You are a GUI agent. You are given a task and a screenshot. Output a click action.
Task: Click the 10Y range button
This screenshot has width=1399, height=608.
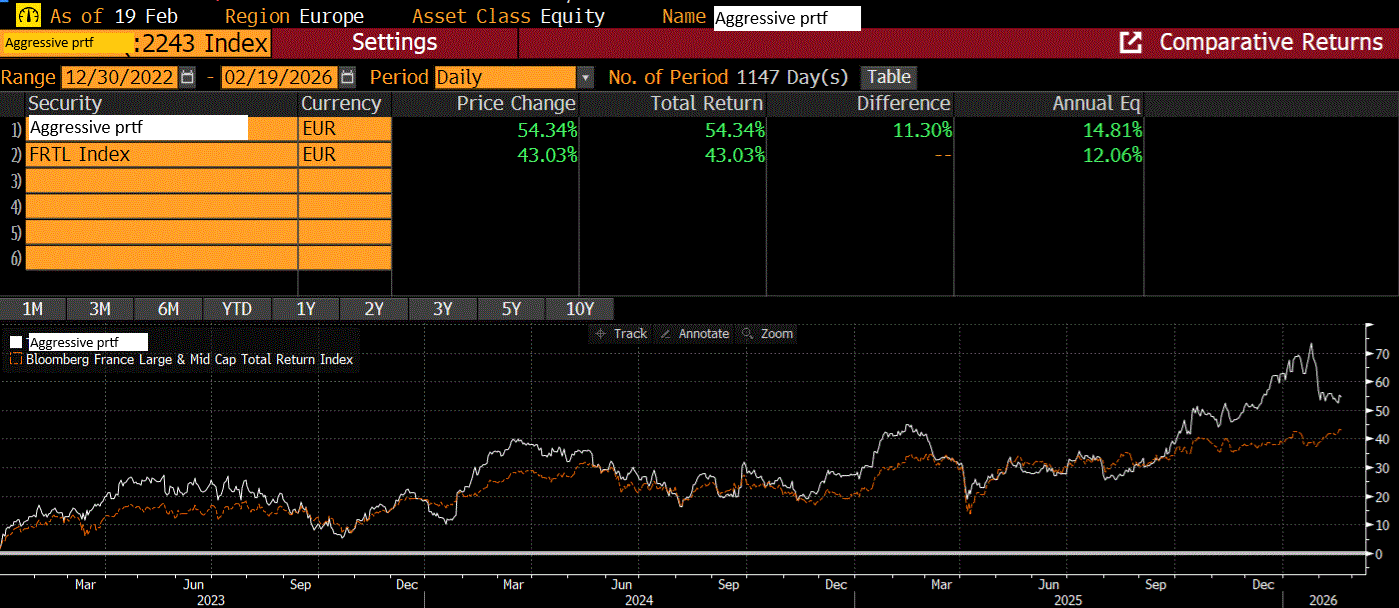(580, 309)
